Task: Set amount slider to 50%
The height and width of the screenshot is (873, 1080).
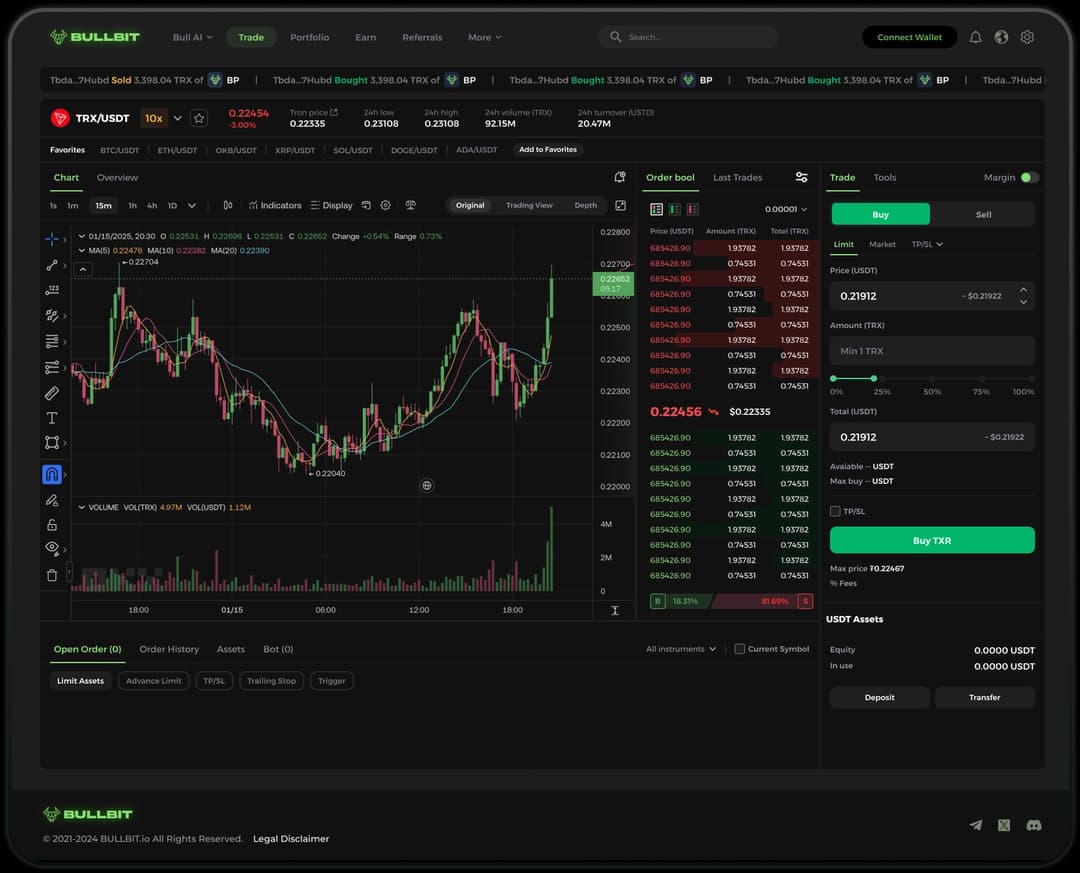Action: pos(933,378)
